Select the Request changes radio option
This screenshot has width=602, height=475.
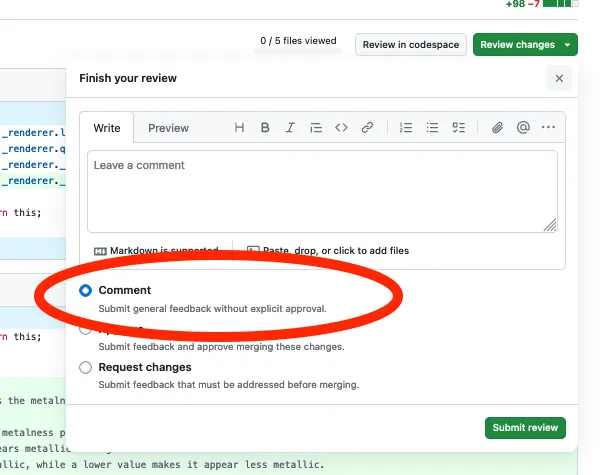point(86,368)
